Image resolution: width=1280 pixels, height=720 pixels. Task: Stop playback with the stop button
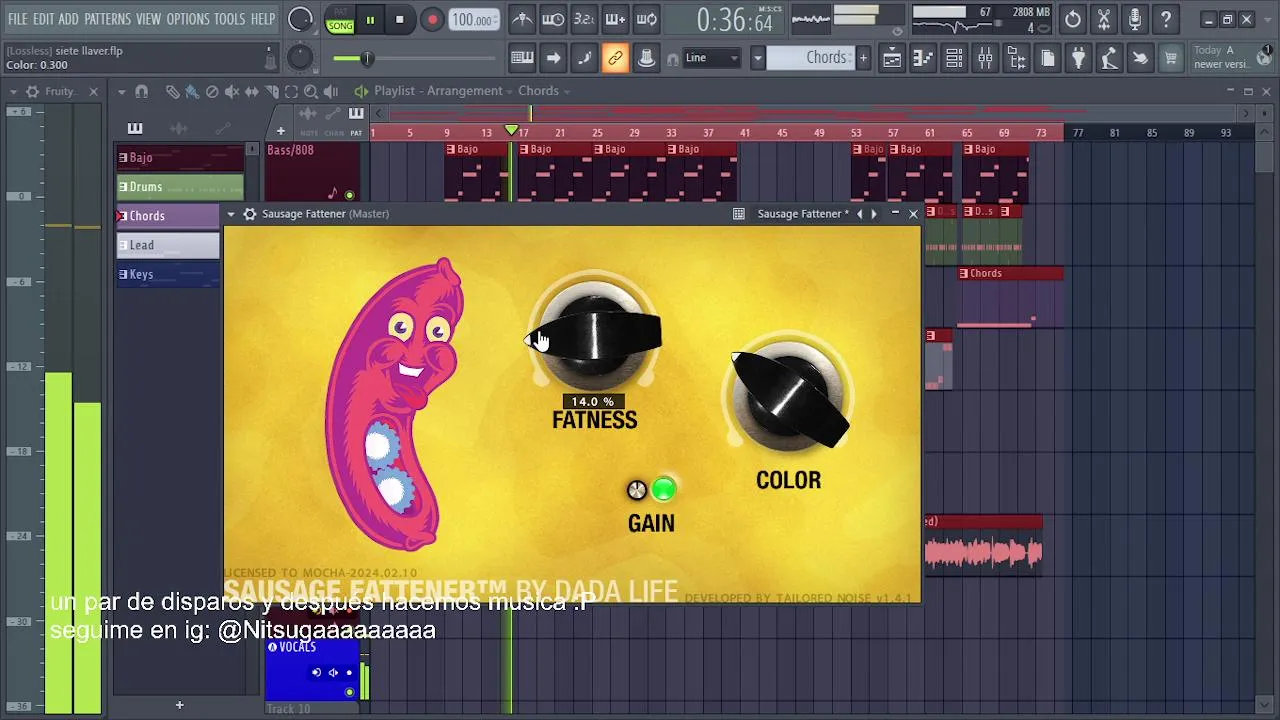pos(400,20)
